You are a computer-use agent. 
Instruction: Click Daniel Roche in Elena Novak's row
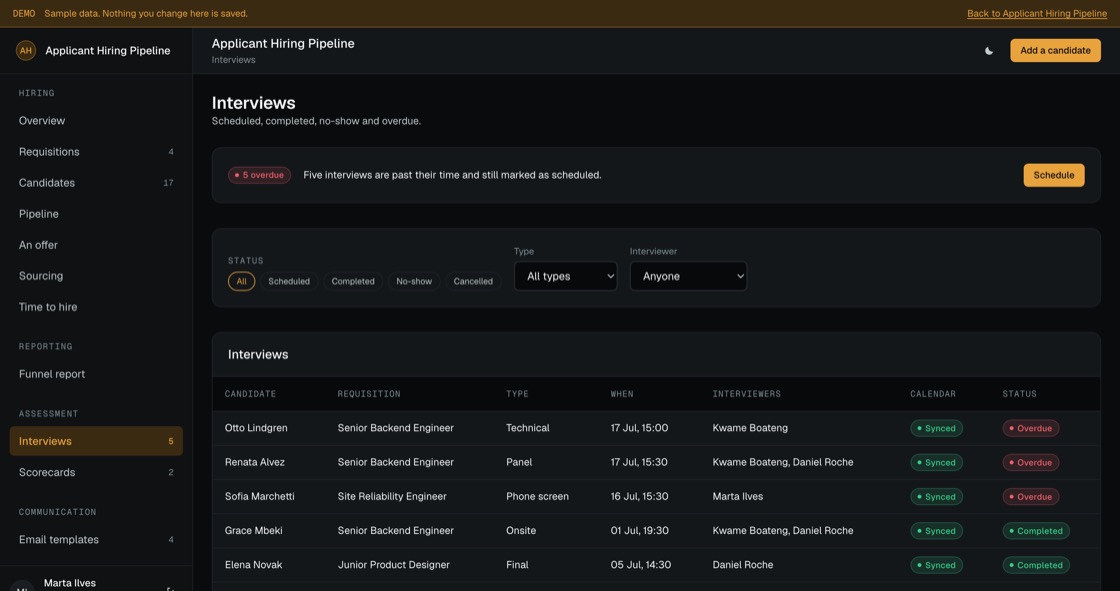tap(743, 565)
